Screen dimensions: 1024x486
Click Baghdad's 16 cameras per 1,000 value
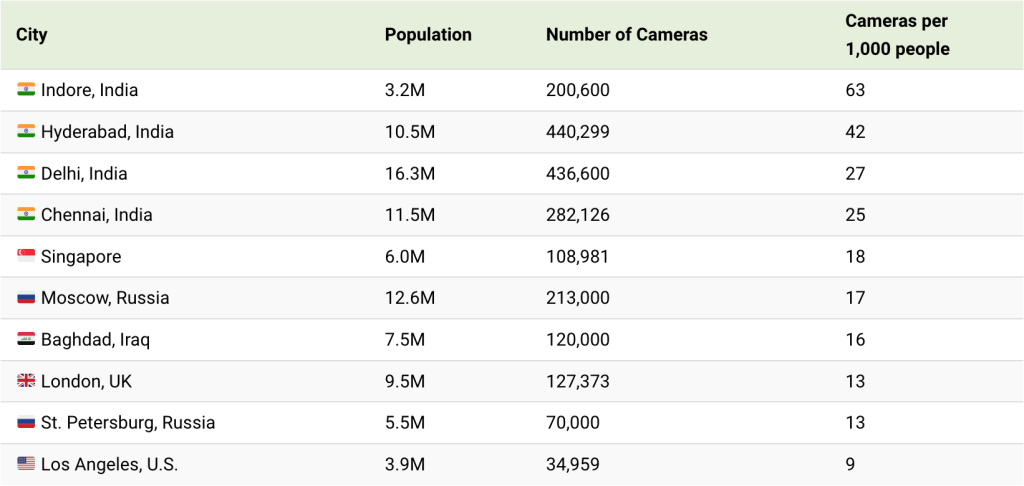pos(855,340)
